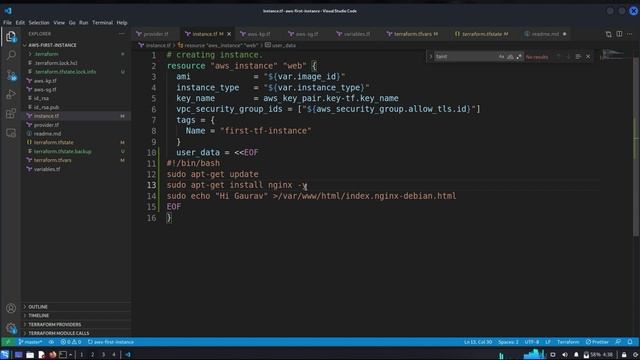Open errors and warnings in status bar
Viewport: 640px width, 360px height.
pyautogui.click(x=71, y=342)
